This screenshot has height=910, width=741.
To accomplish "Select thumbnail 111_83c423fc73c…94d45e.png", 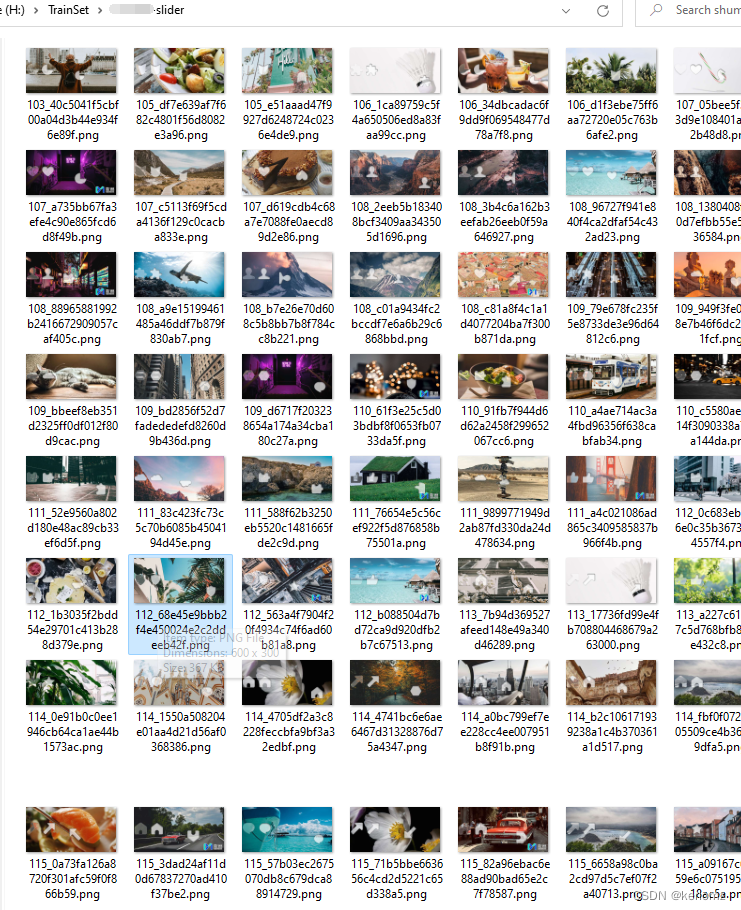I will (x=179, y=479).
